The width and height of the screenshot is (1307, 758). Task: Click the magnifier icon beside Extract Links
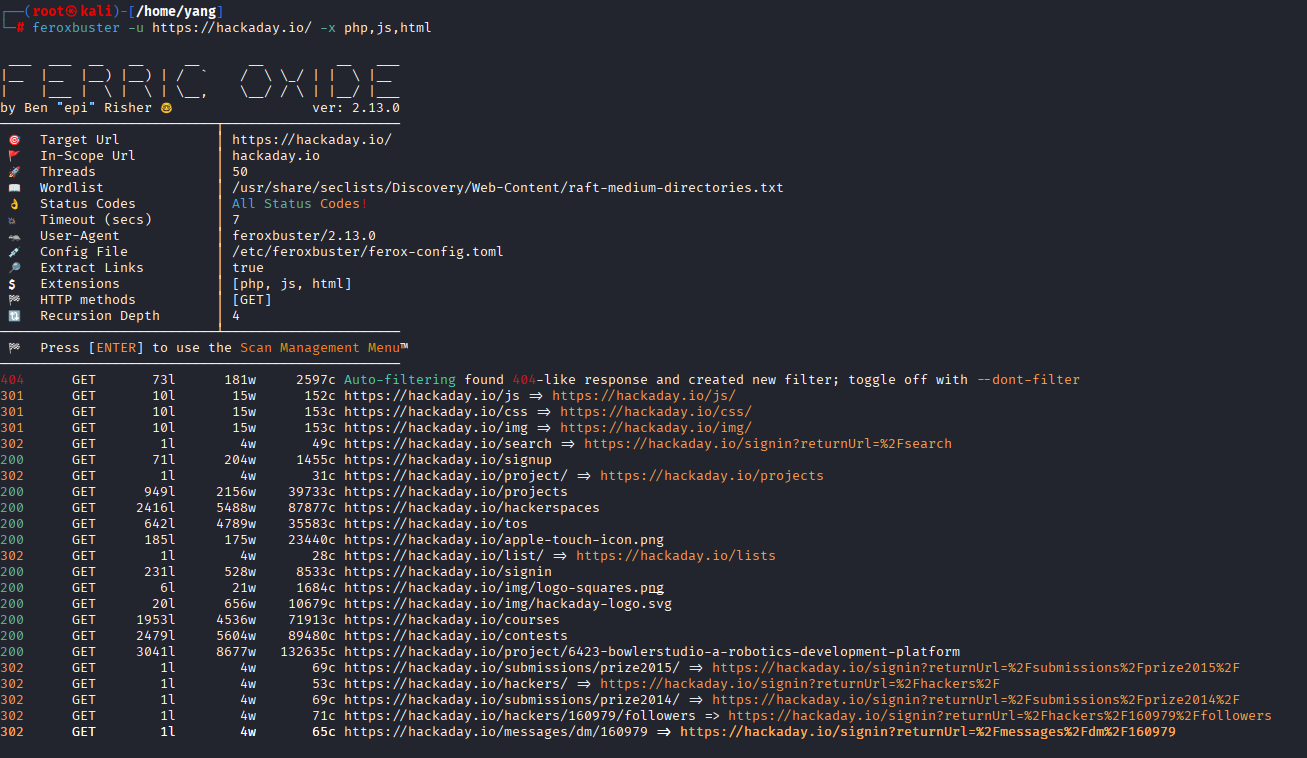14,268
